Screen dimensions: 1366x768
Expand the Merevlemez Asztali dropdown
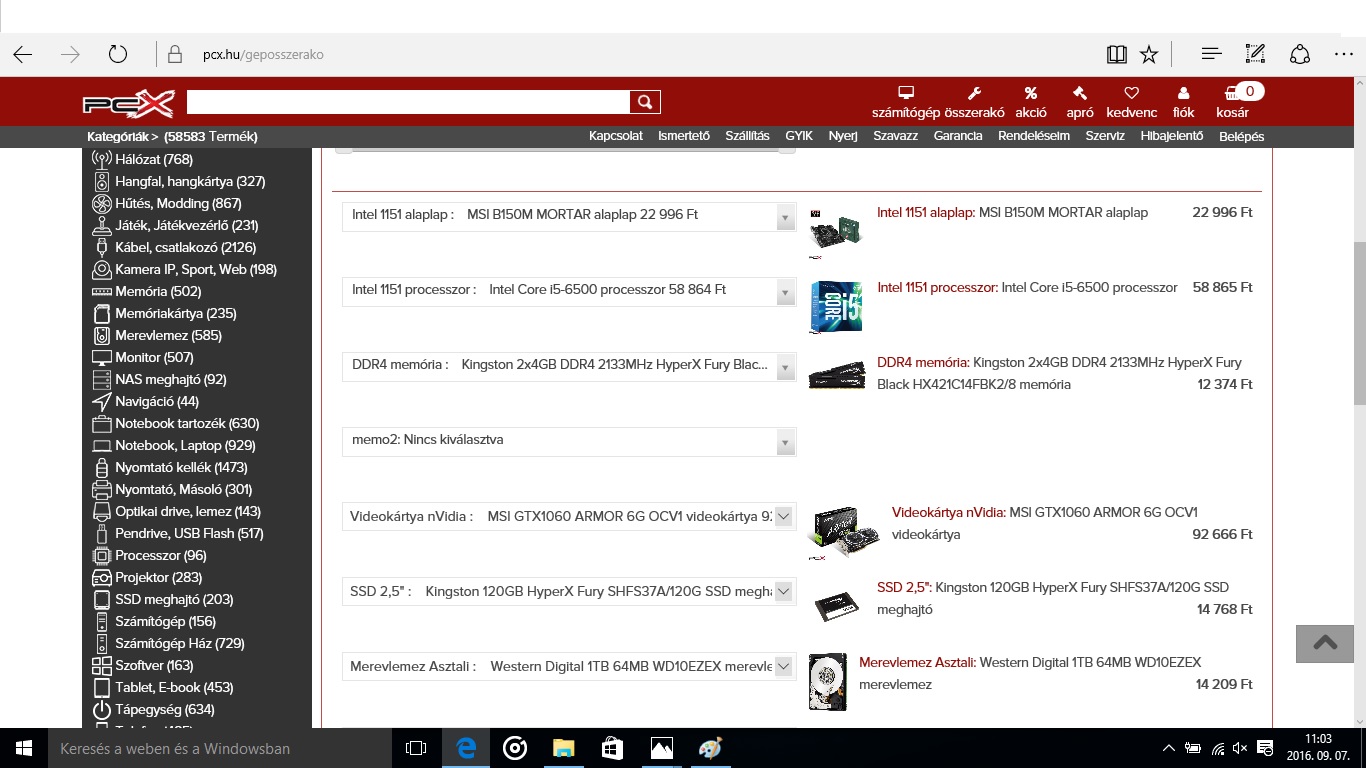click(x=784, y=666)
